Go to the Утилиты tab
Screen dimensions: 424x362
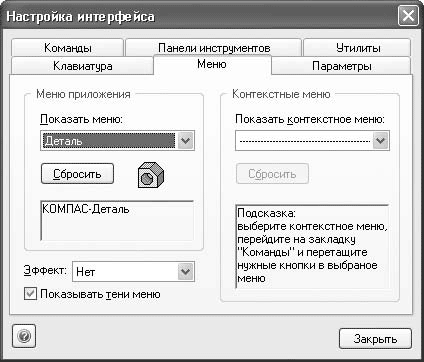tap(358, 48)
